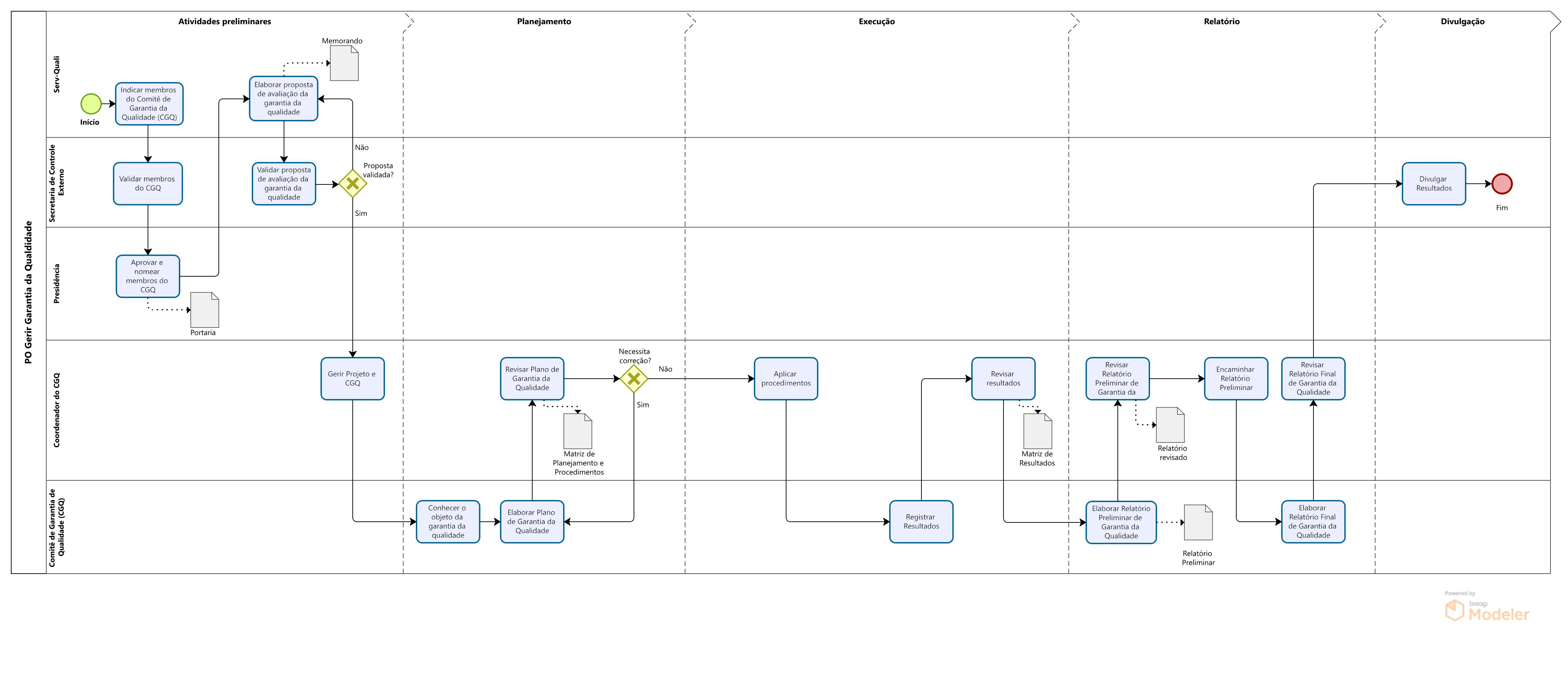Select the Matriz de Resultados document icon

[x=1037, y=431]
